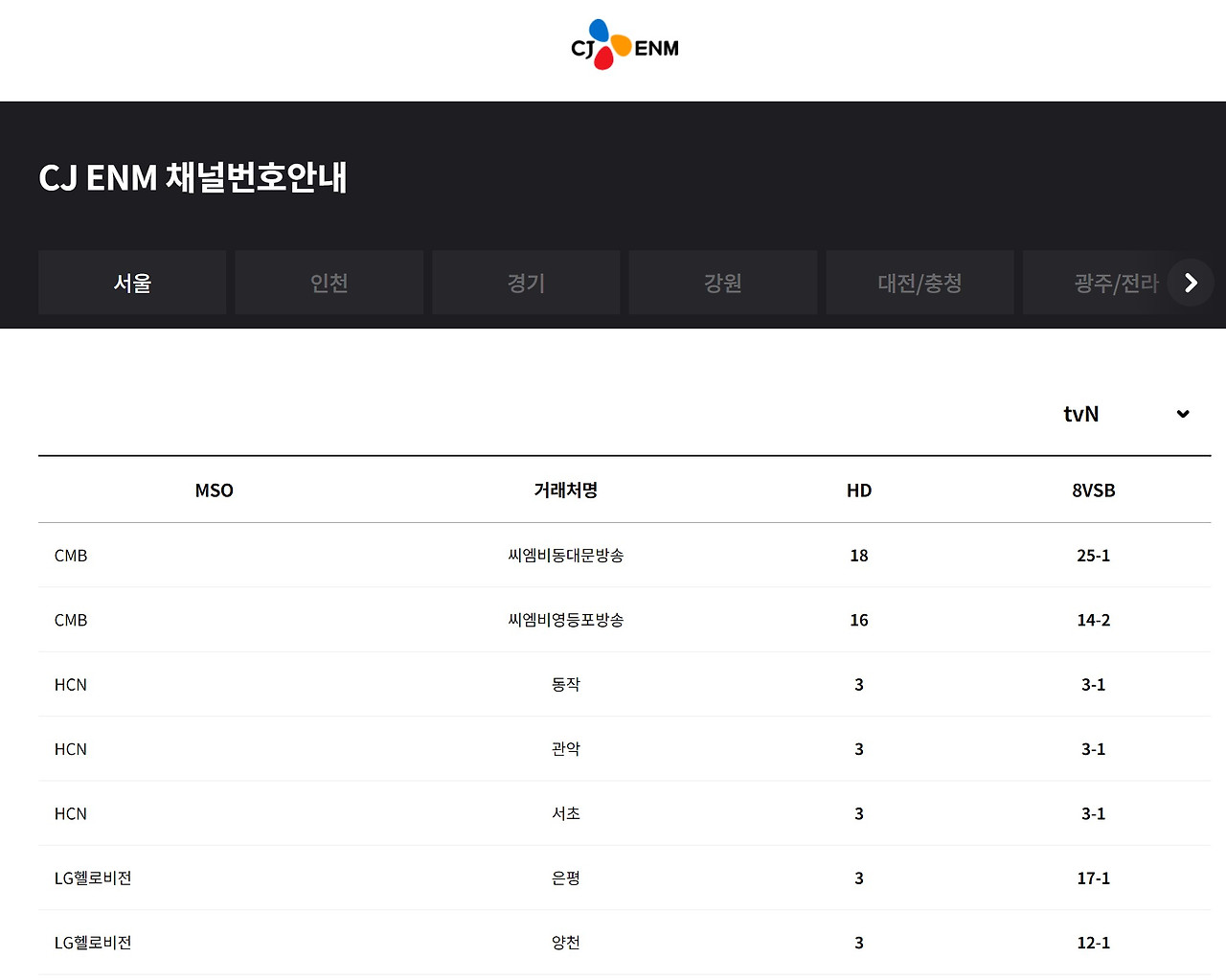Click the 거래처명 column header
The image size is (1226, 980).
click(x=566, y=490)
